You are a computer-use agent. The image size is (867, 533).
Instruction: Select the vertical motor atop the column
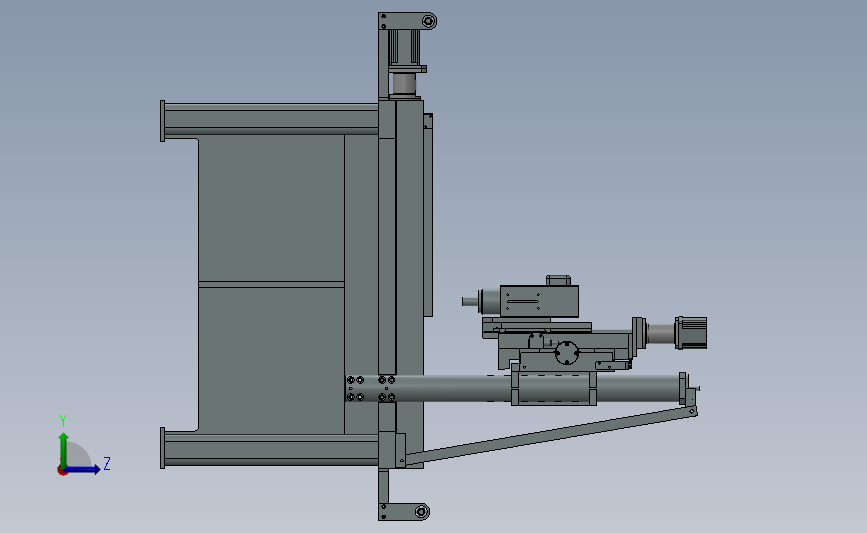(404, 46)
